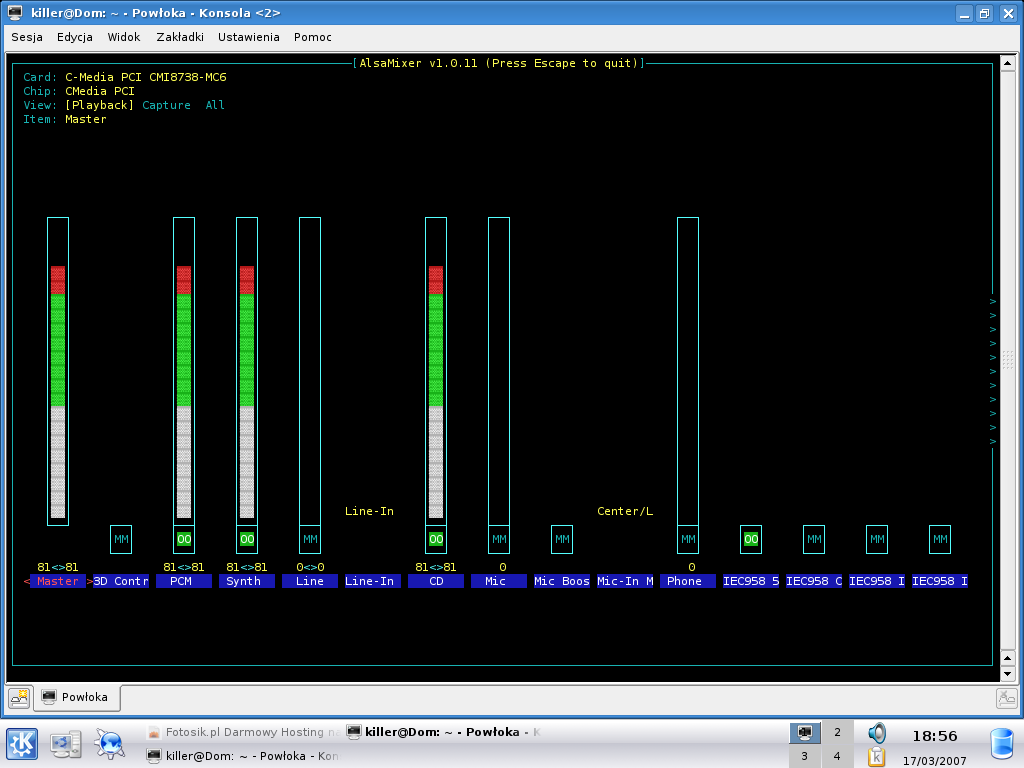
Task: Switch to virtual desktop 3
Action: (x=805, y=756)
